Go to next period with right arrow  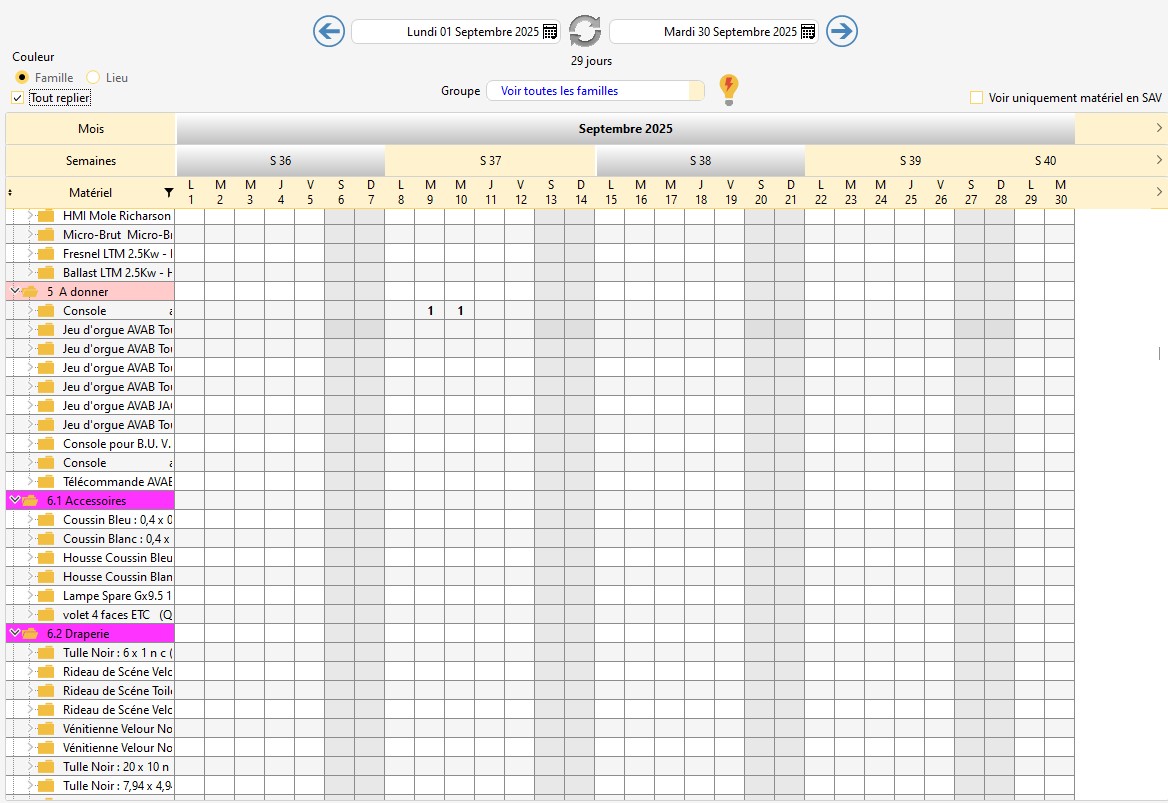tap(842, 31)
